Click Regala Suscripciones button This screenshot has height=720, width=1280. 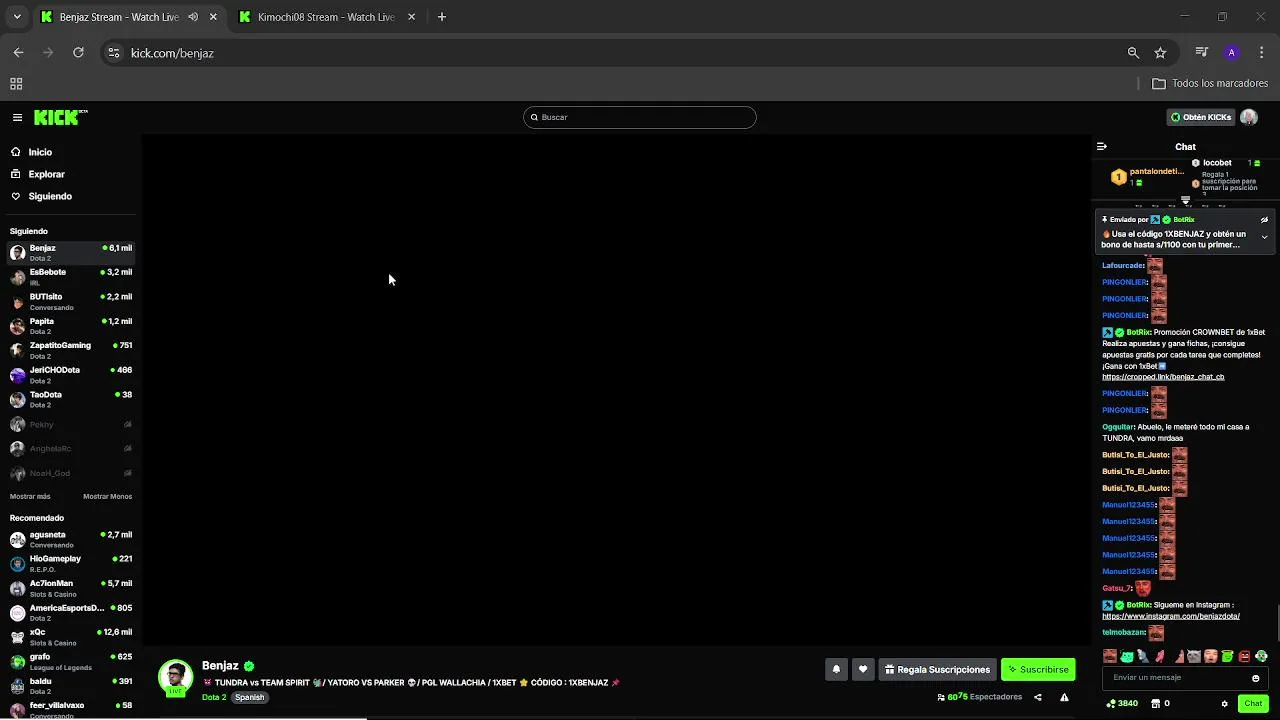tap(937, 669)
